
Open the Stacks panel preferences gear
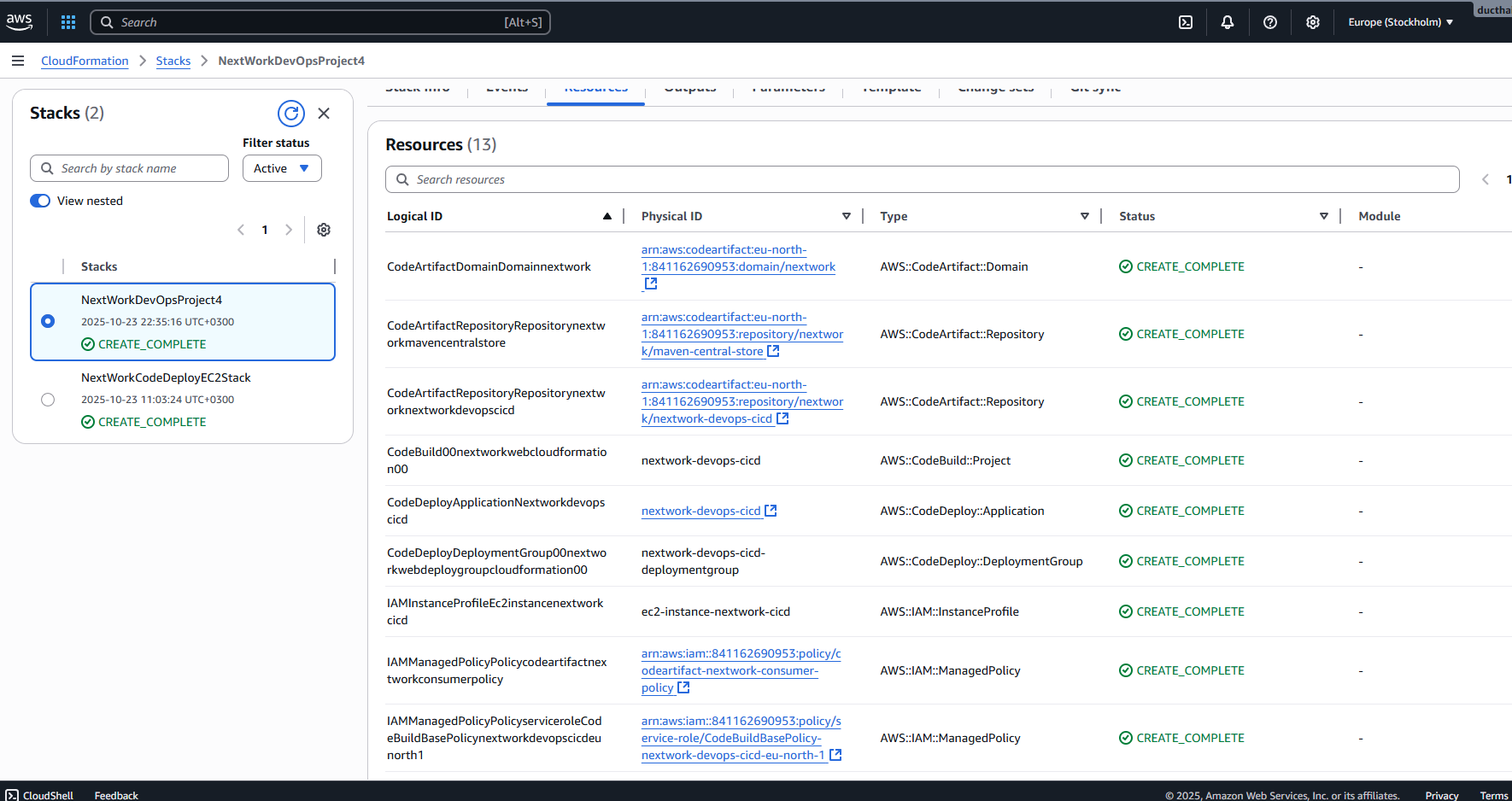pyautogui.click(x=324, y=229)
